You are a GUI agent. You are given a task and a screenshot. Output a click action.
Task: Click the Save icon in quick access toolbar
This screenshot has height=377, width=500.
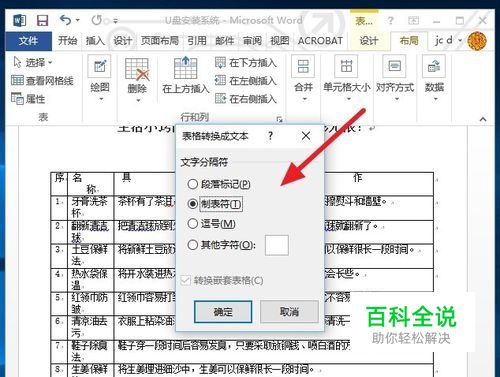pos(42,21)
